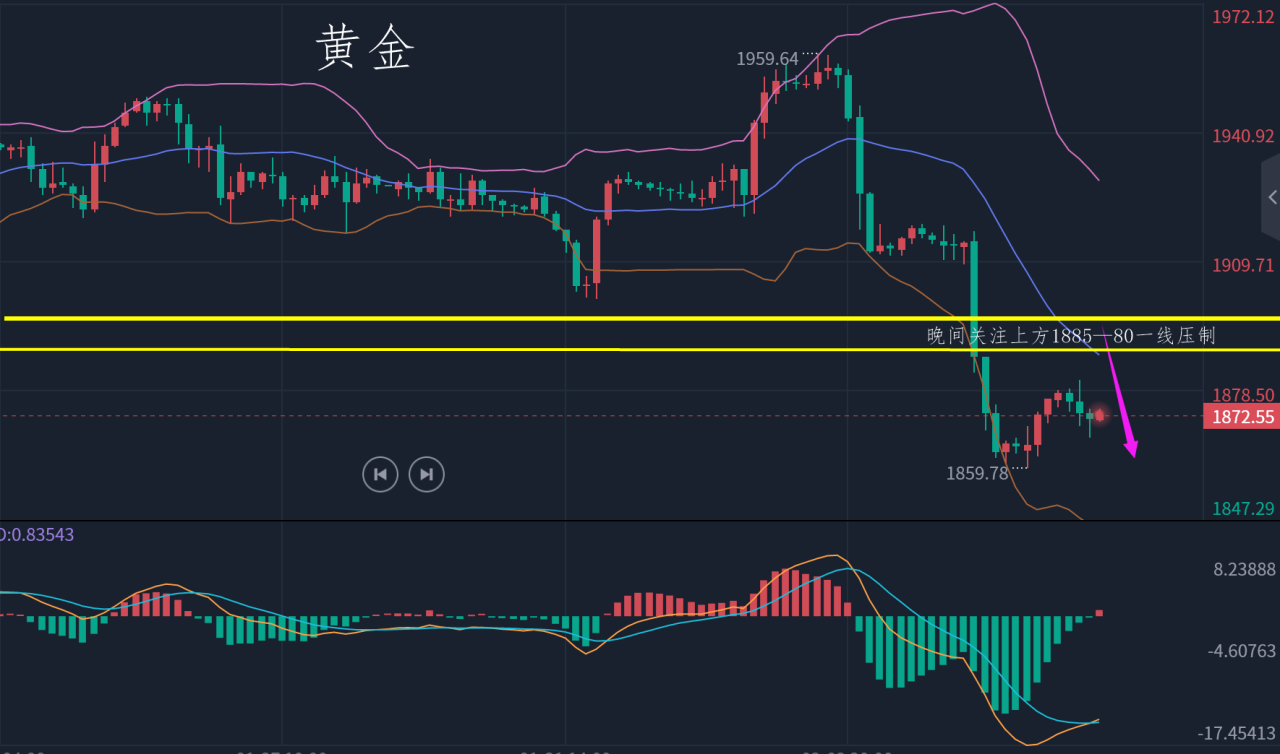Click the 1909.71 price axis label
Image resolution: width=1280 pixels, height=754 pixels.
[x=1243, y=266]
